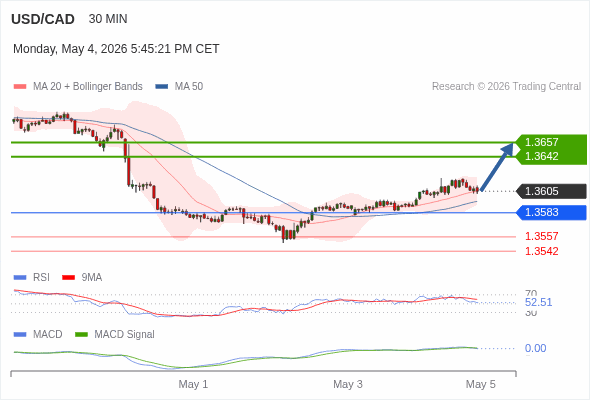Click the RSI value 52.51

point(538,302)
